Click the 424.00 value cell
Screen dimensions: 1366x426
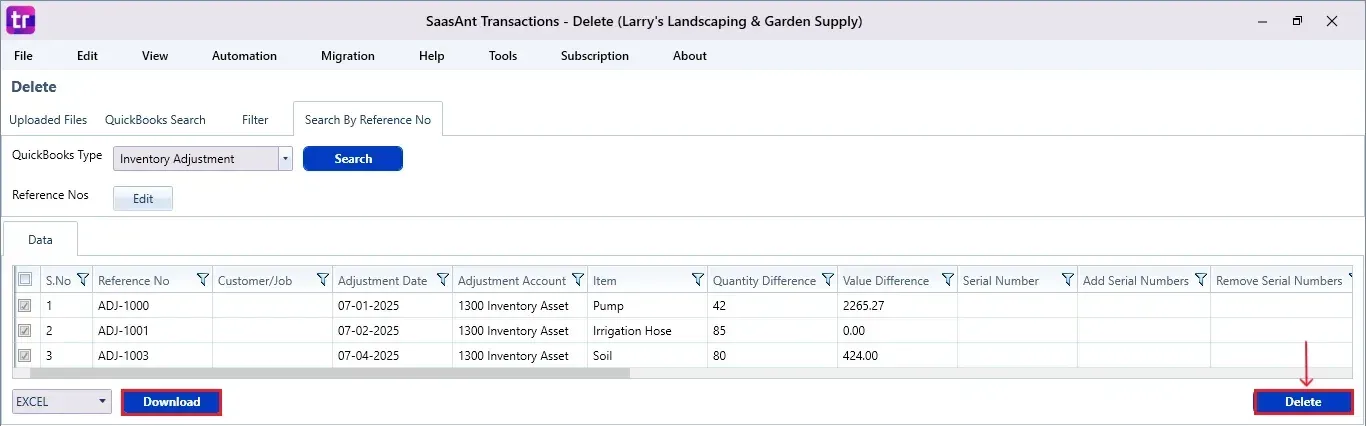click(x=897, y=356)
